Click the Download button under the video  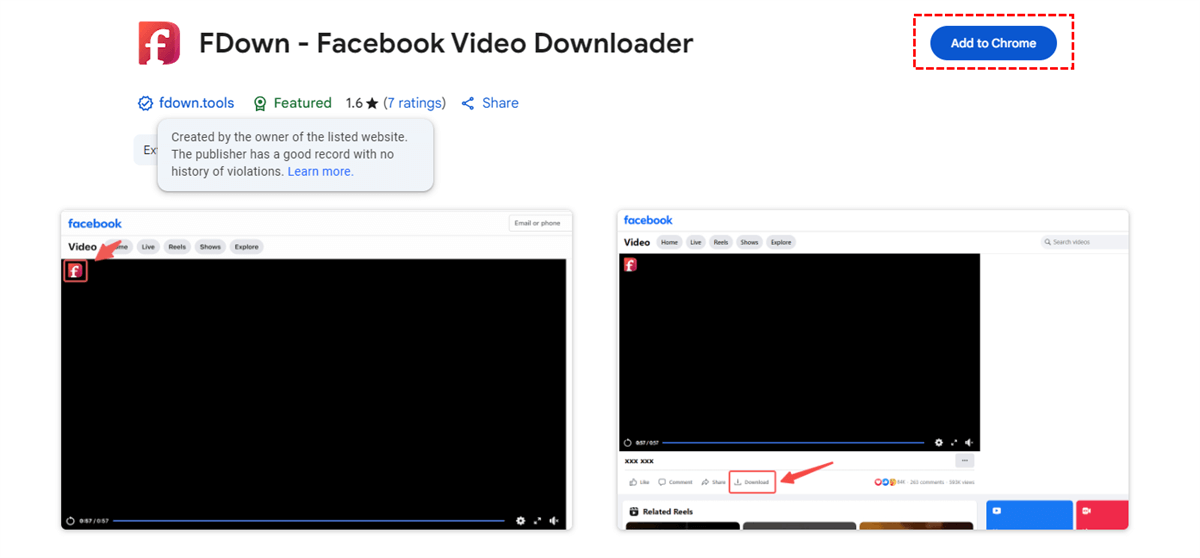752,482
